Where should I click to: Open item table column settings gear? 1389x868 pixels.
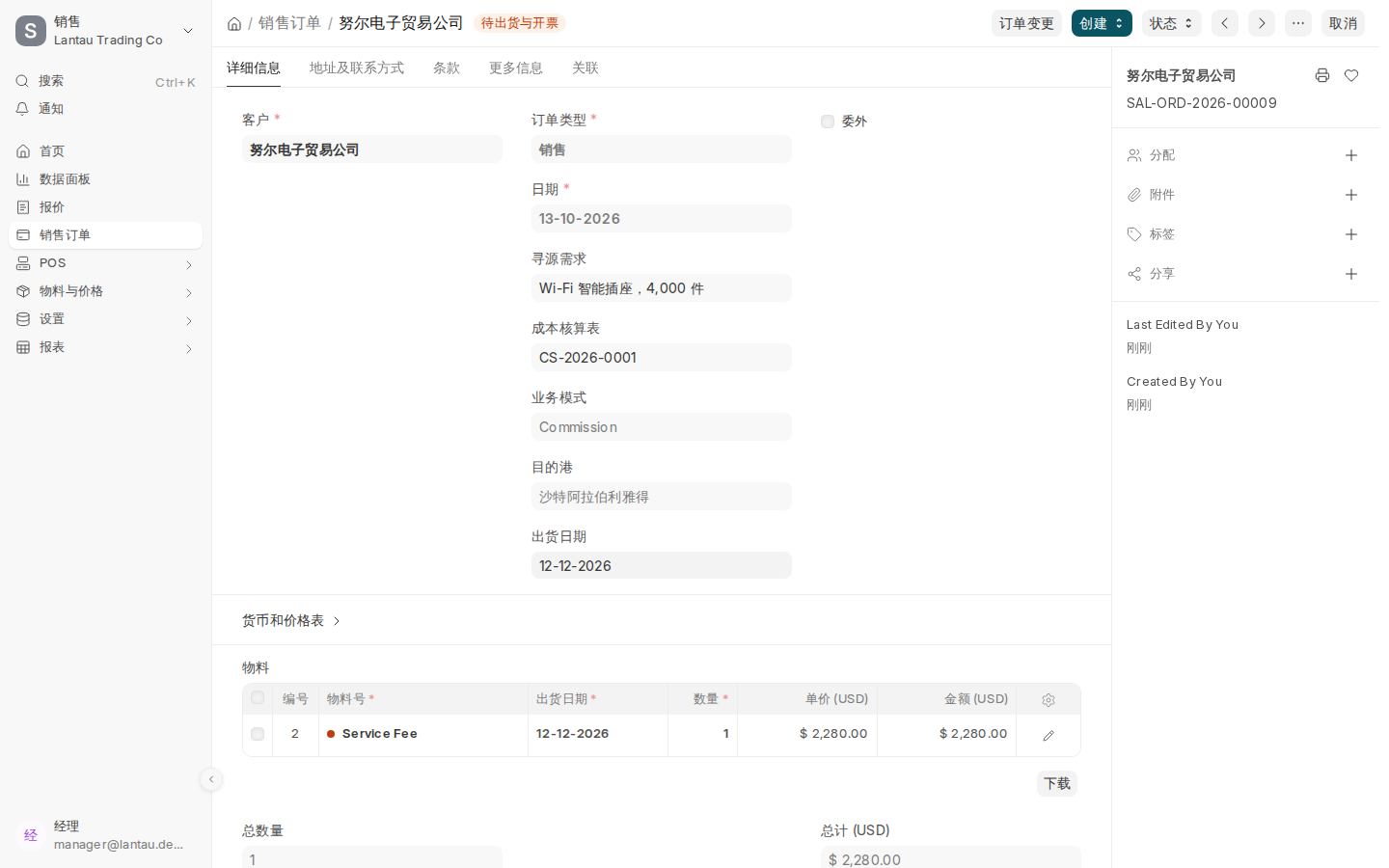1049,700
